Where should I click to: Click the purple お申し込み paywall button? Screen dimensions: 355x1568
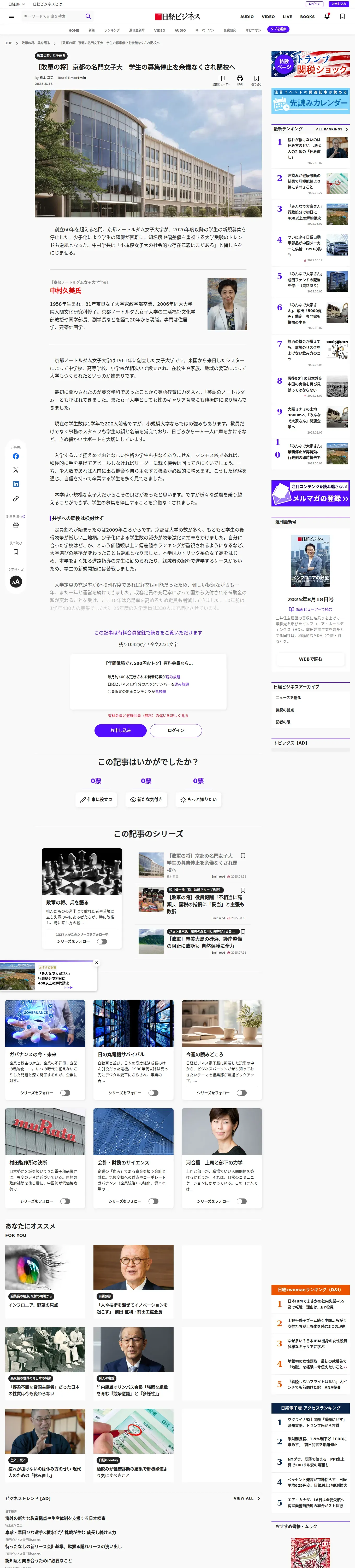[x=120, y=730]
